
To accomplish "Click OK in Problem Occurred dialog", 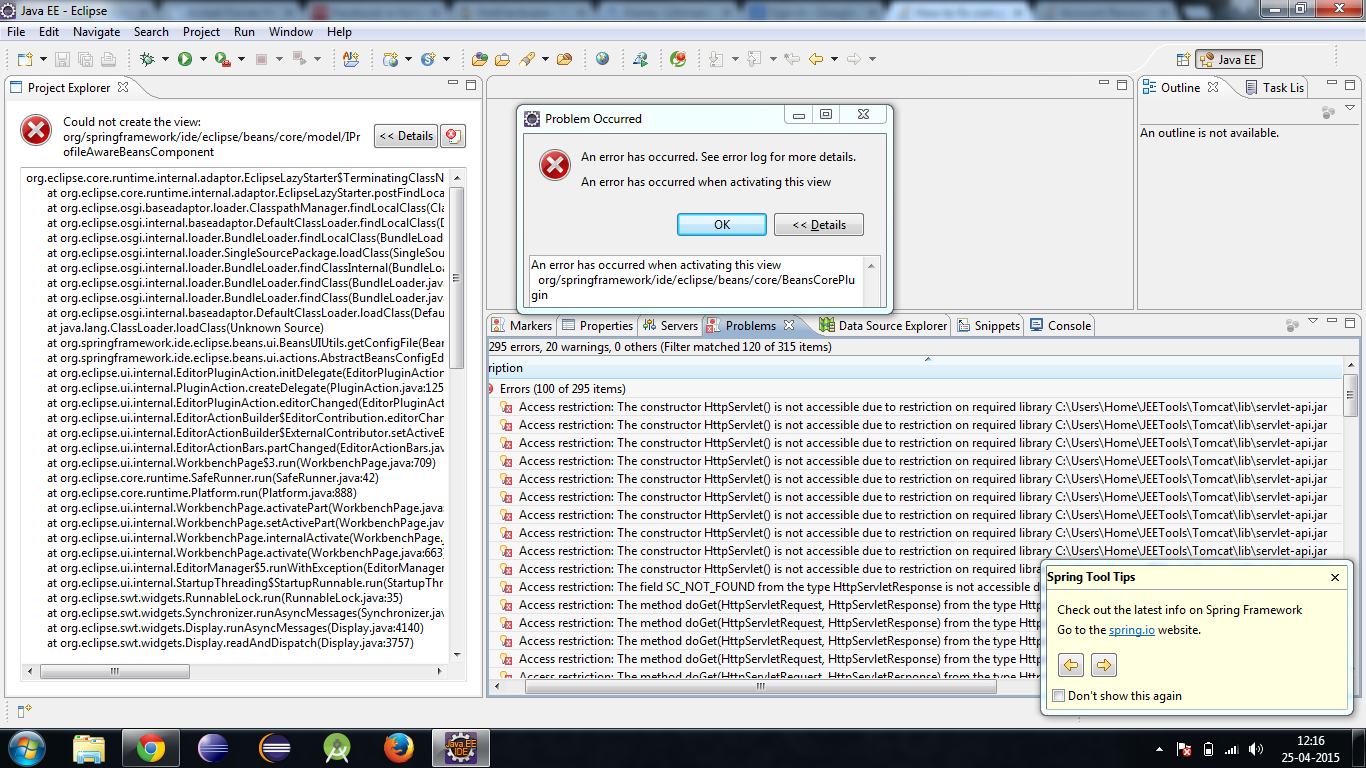I will point(722,225).
